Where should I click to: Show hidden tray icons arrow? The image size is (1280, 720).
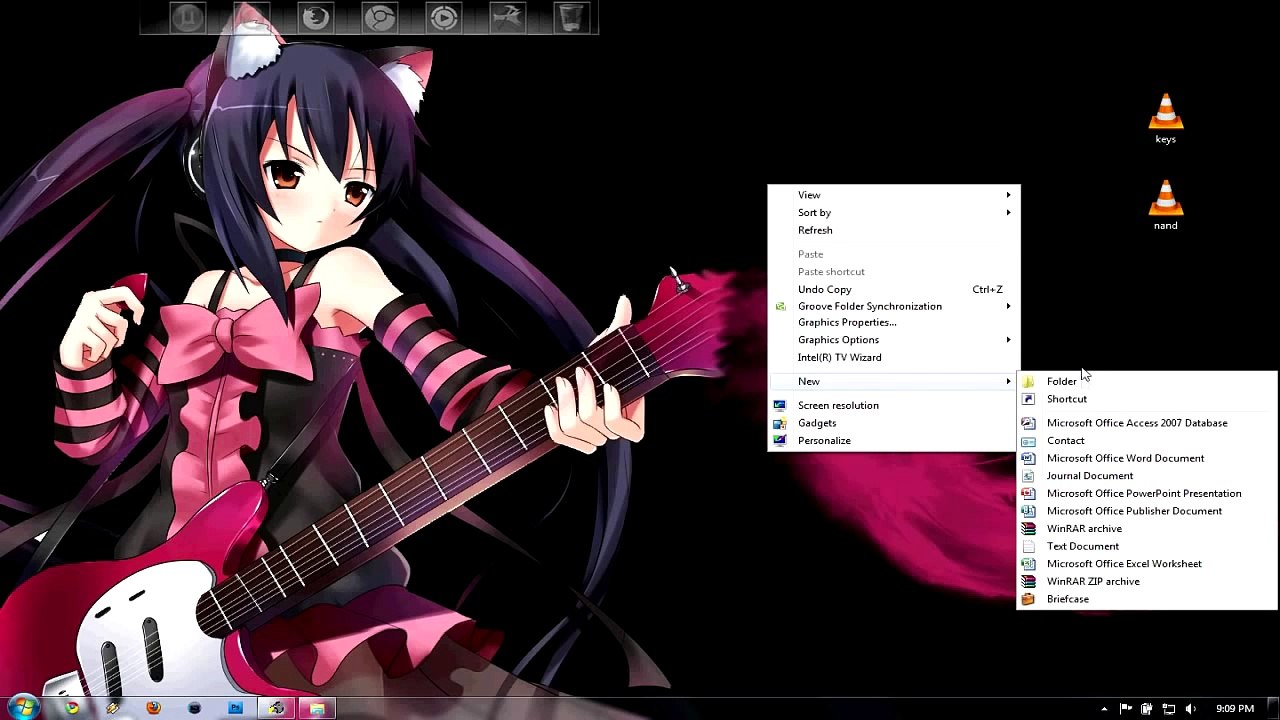click(x=1104, y=709)
